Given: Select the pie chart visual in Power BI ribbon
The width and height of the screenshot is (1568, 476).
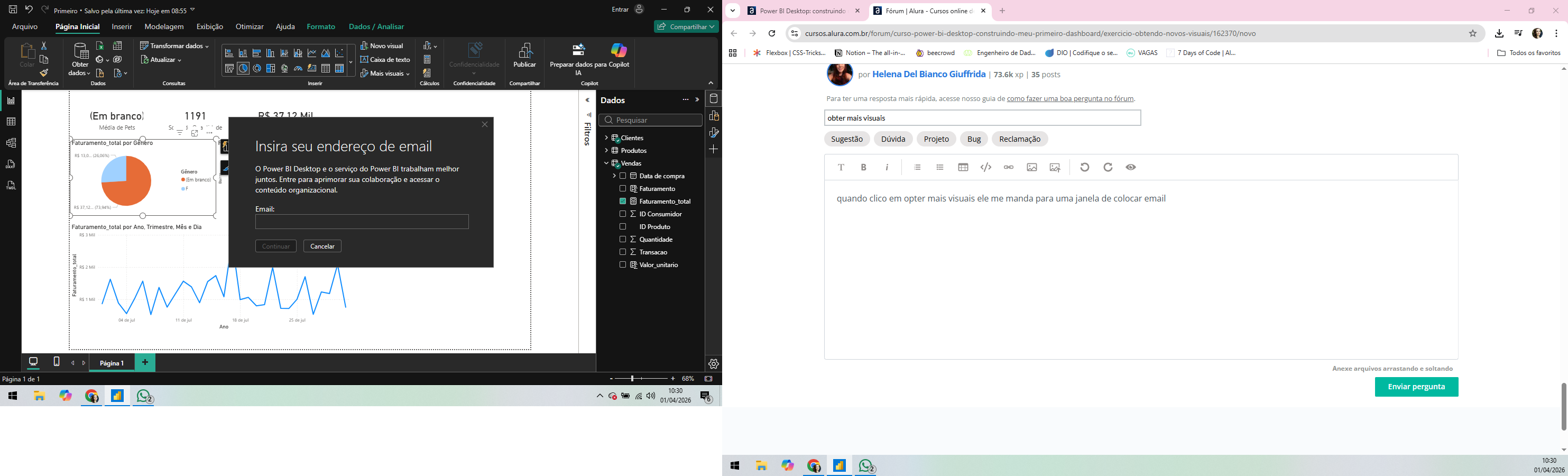Looking at the screenshot, I should point(243,68).
